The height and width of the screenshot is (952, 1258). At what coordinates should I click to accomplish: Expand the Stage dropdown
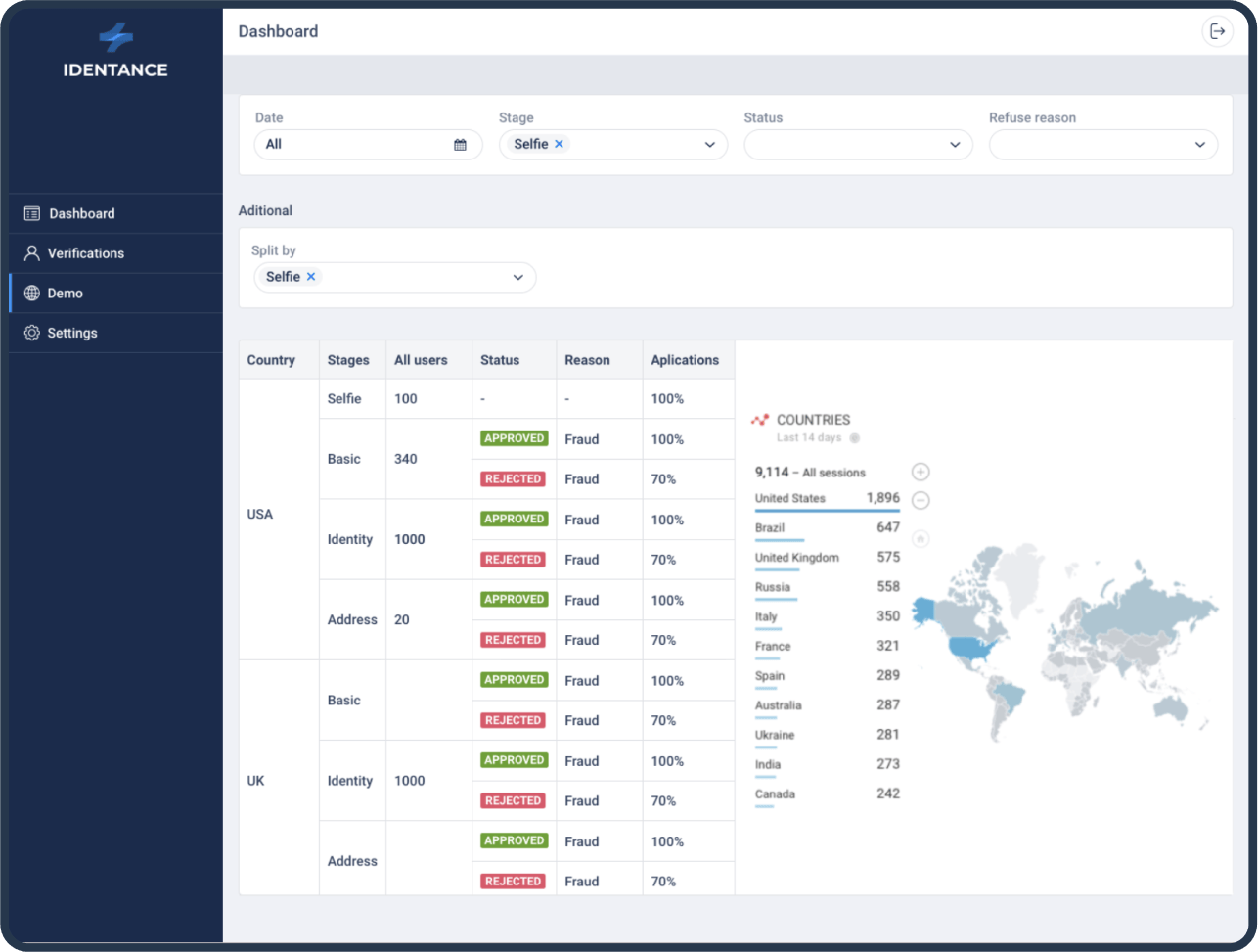710,145
